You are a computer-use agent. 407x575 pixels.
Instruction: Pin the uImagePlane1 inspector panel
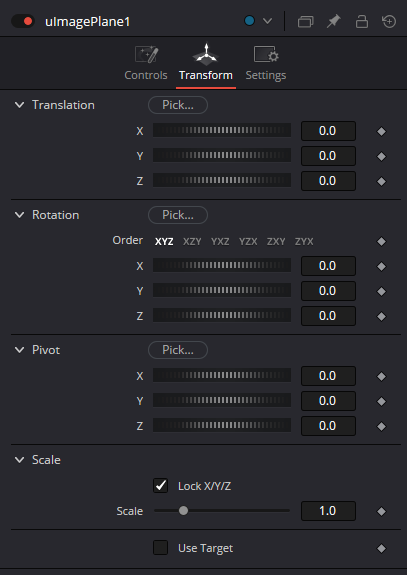334,21
